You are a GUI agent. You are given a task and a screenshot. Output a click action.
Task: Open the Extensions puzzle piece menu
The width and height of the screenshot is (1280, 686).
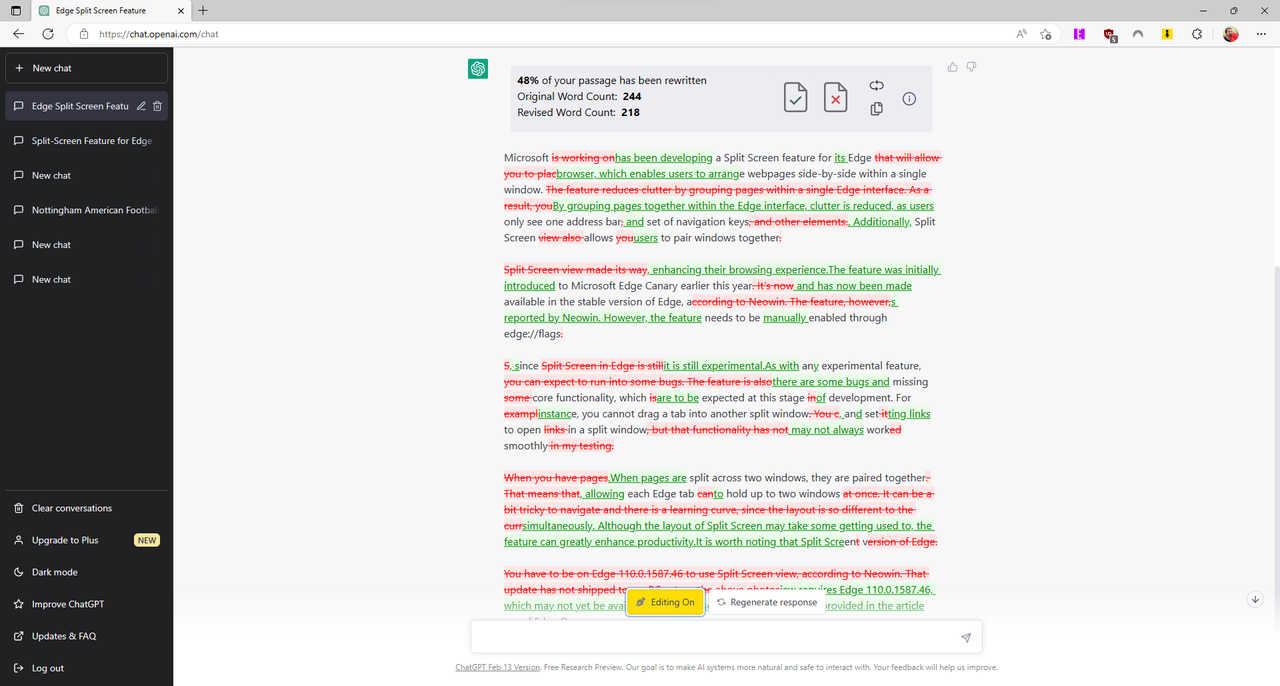pos(1197,33)
